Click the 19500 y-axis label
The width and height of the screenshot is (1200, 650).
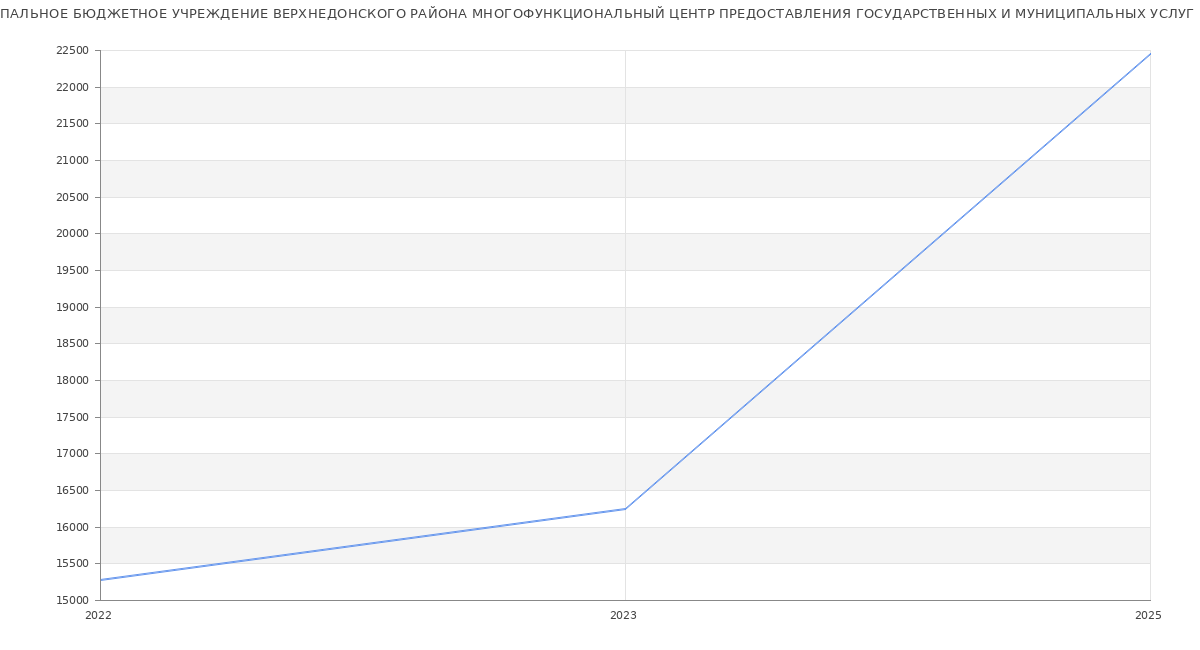click(x=72, y=271)
